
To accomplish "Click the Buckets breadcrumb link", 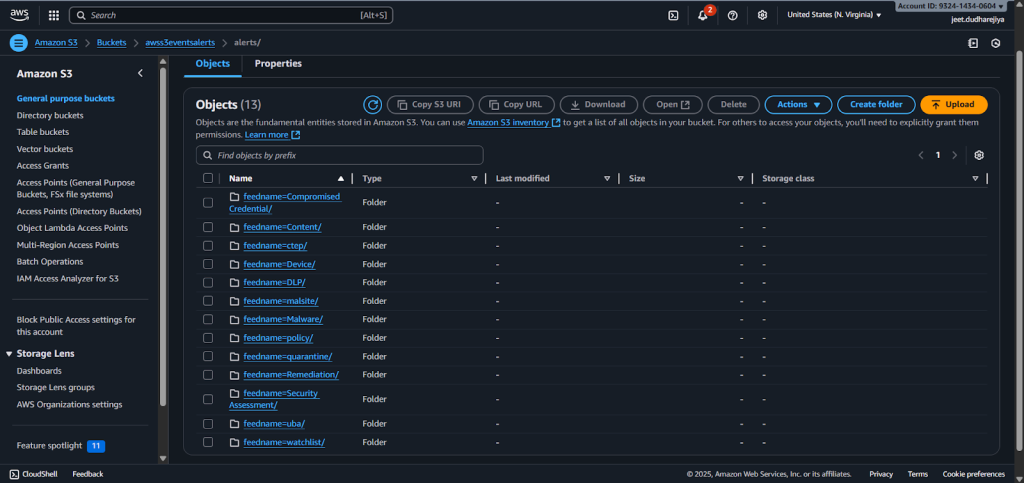I will (x=112, y=42).
